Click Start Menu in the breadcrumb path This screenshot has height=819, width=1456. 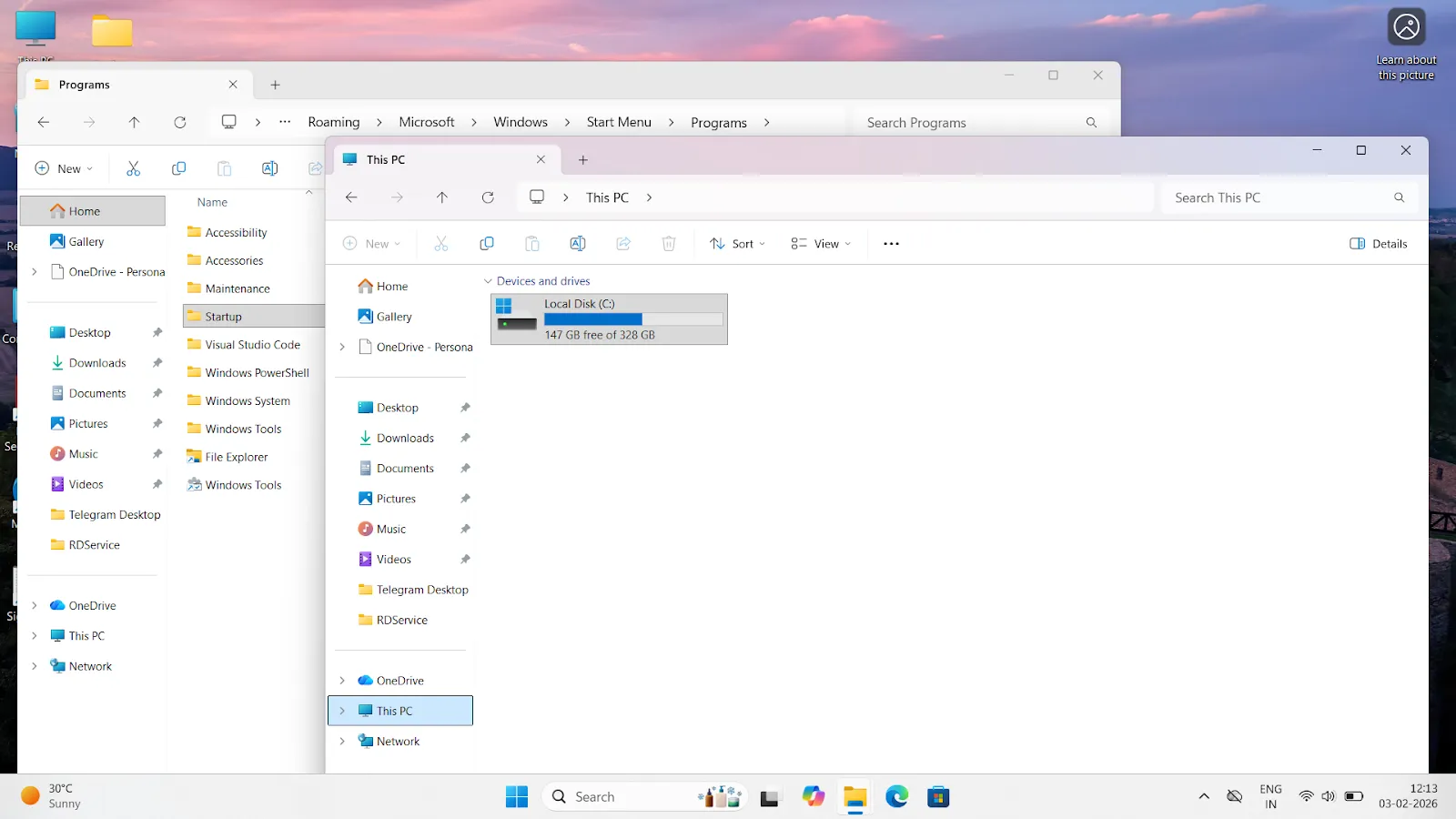pos(619,122)
